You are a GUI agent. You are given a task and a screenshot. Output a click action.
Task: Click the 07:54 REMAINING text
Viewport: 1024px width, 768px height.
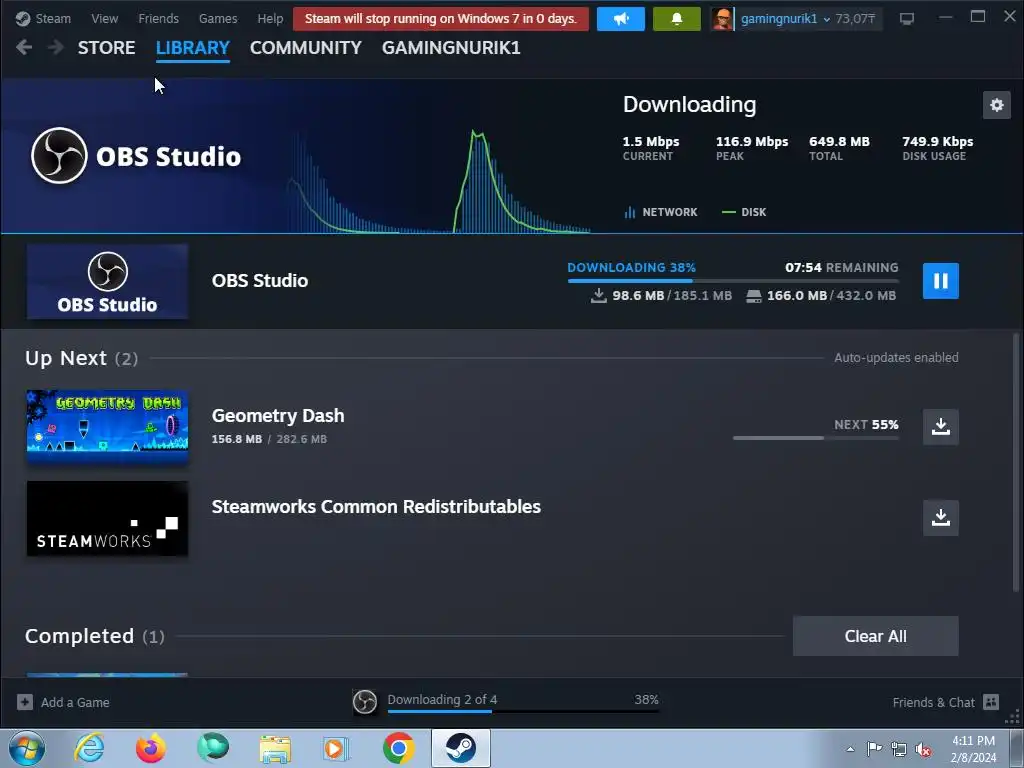842,268
